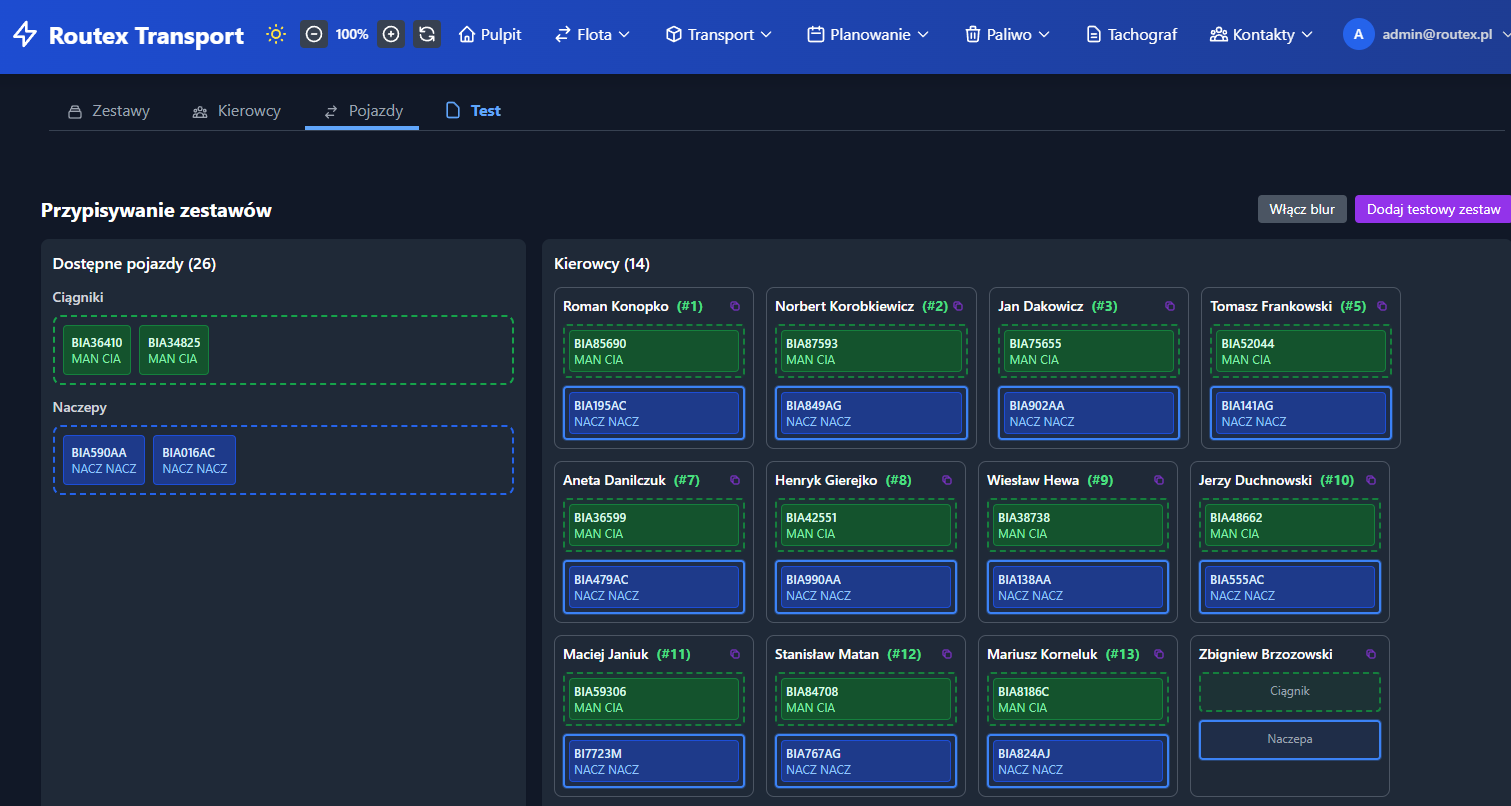Open the Tachograf link in the navbar
Screen dimensions: 1511x806
(1131, 34)
